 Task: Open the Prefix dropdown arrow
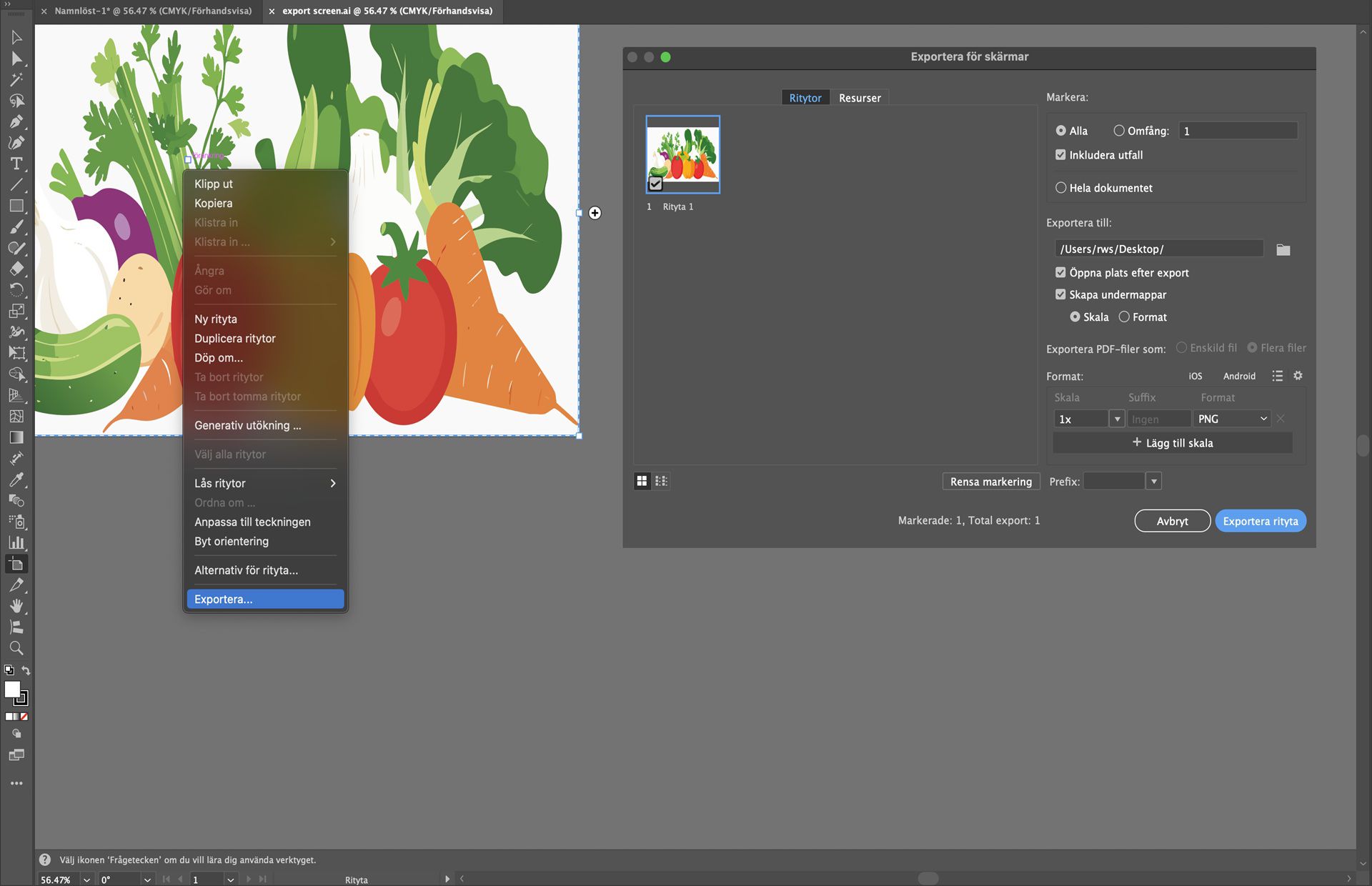[1153, 482]
